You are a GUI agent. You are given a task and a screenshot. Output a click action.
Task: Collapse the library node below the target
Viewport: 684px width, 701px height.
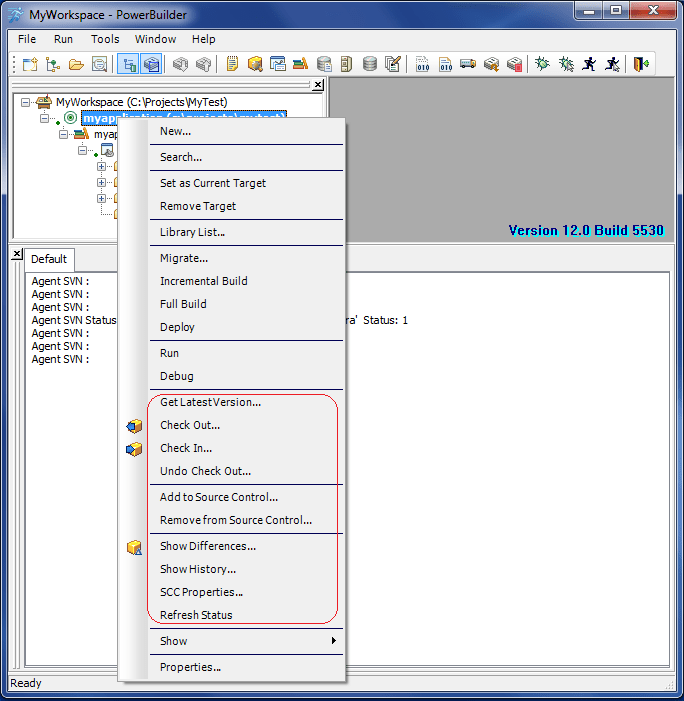coord(63,134)
